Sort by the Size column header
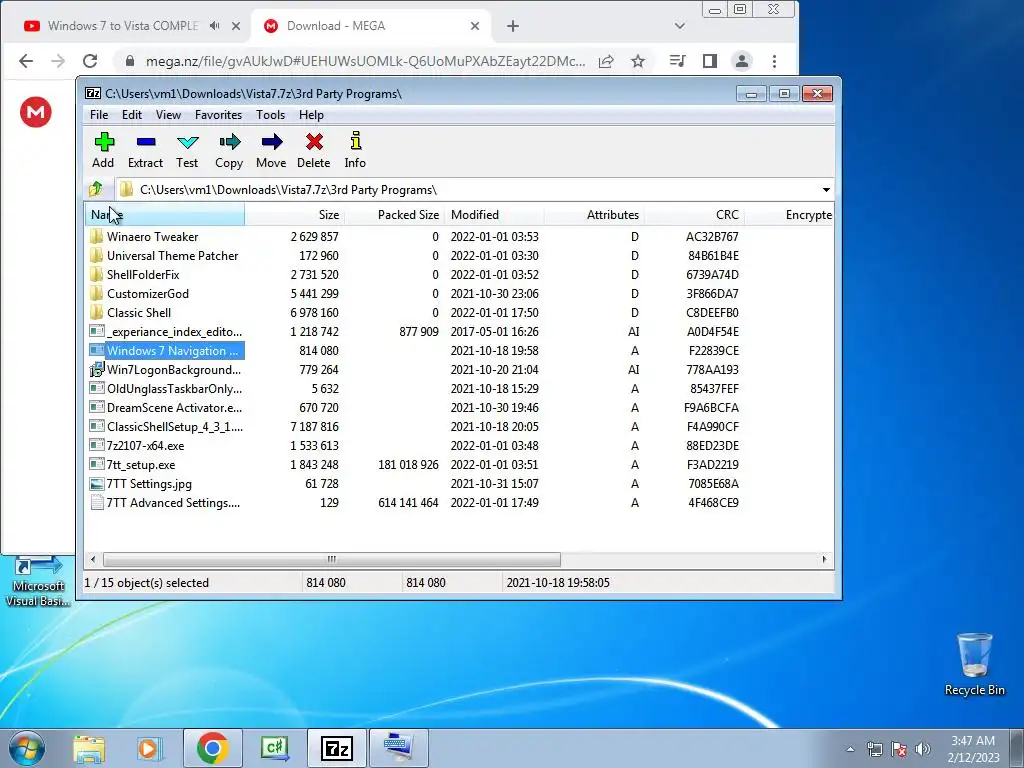This screenshot has height=768, width=1024. pos(295,215)
